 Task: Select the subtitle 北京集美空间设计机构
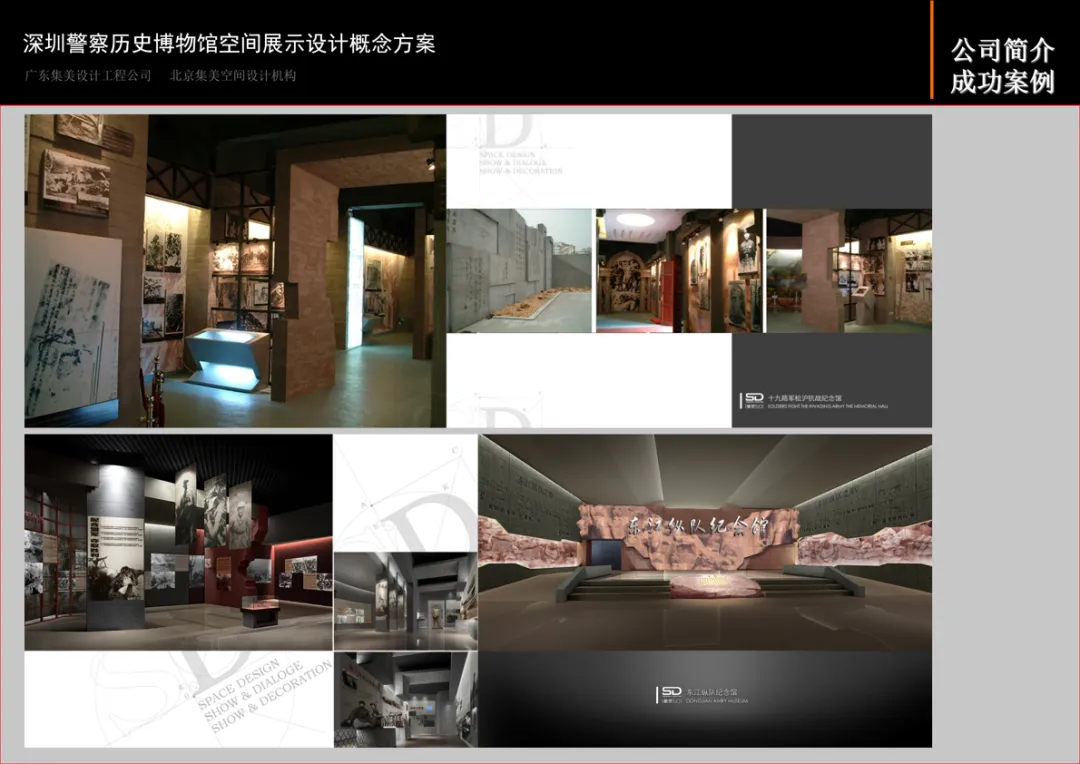[233, 76]
